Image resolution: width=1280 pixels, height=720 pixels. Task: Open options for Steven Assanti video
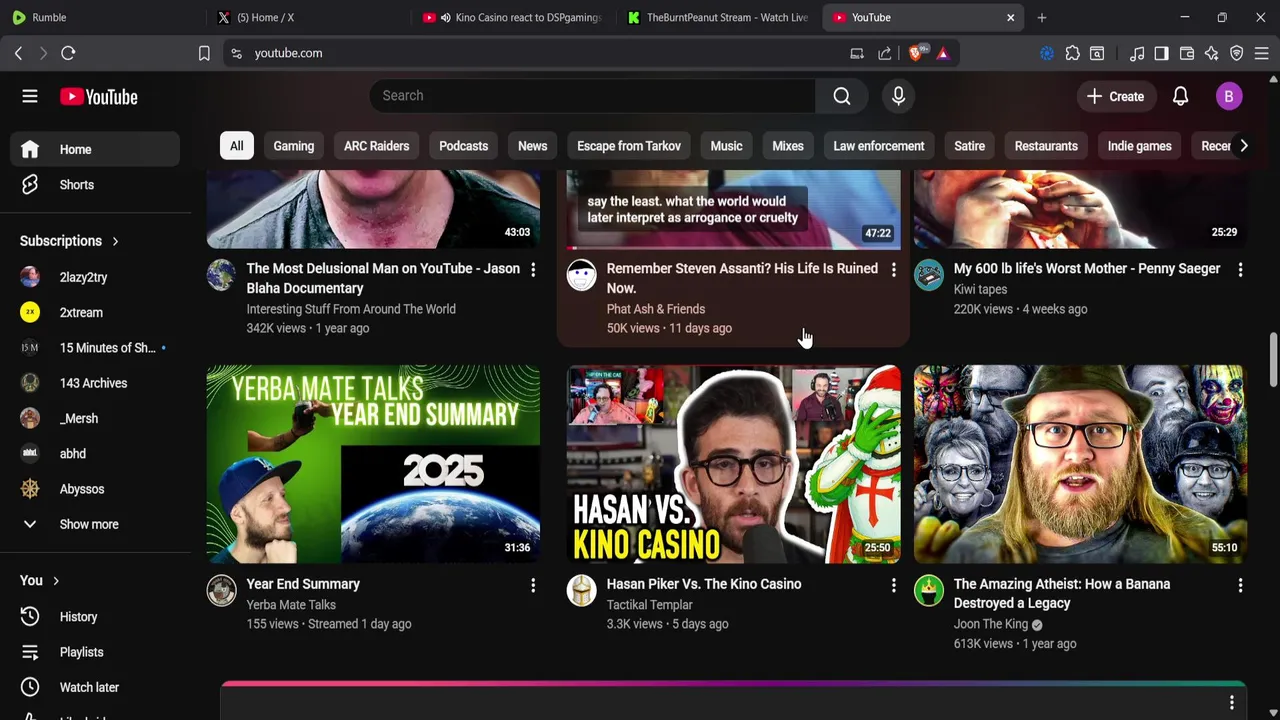pos(893,270)
